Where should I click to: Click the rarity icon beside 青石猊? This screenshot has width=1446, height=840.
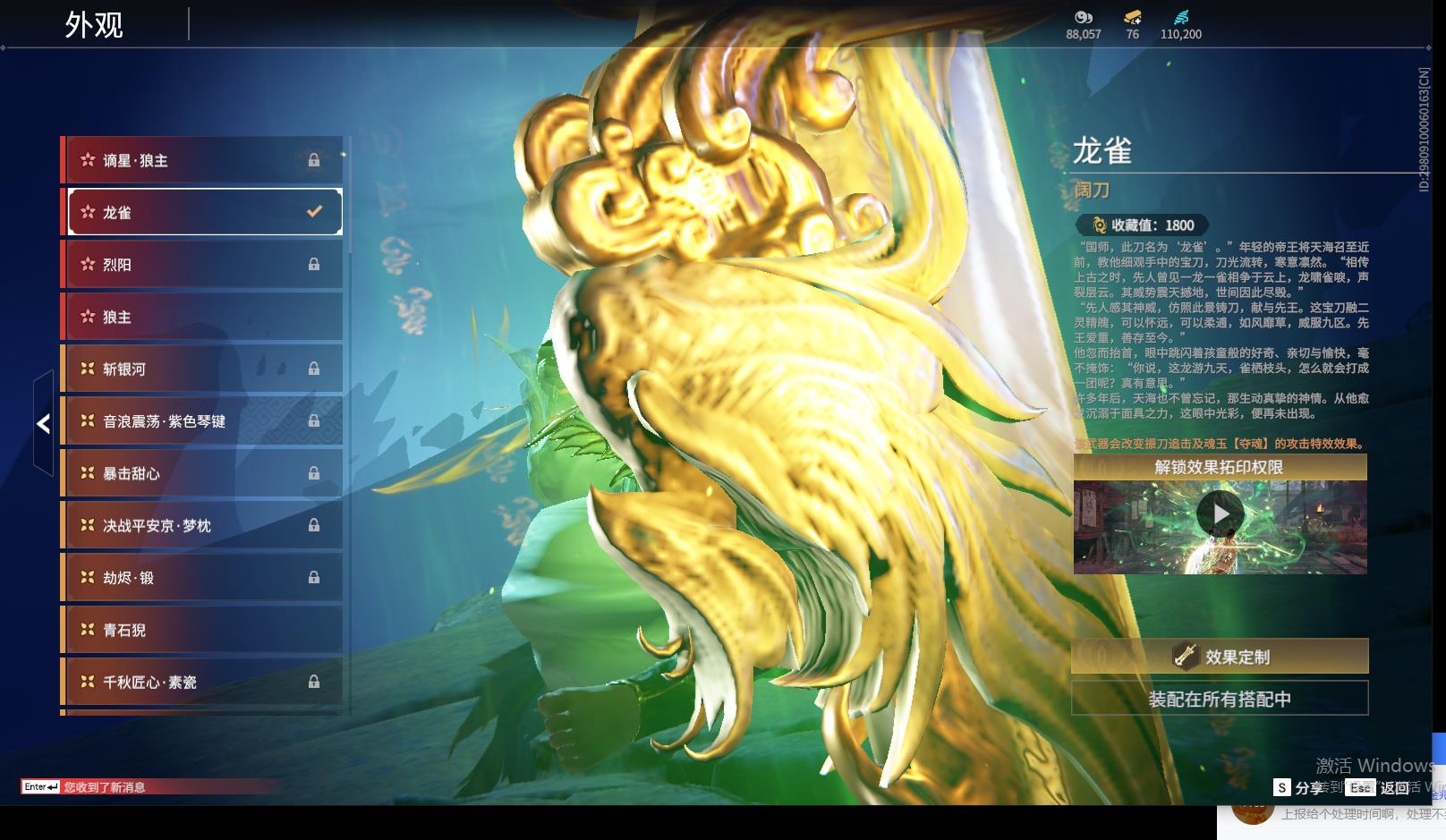88,630
